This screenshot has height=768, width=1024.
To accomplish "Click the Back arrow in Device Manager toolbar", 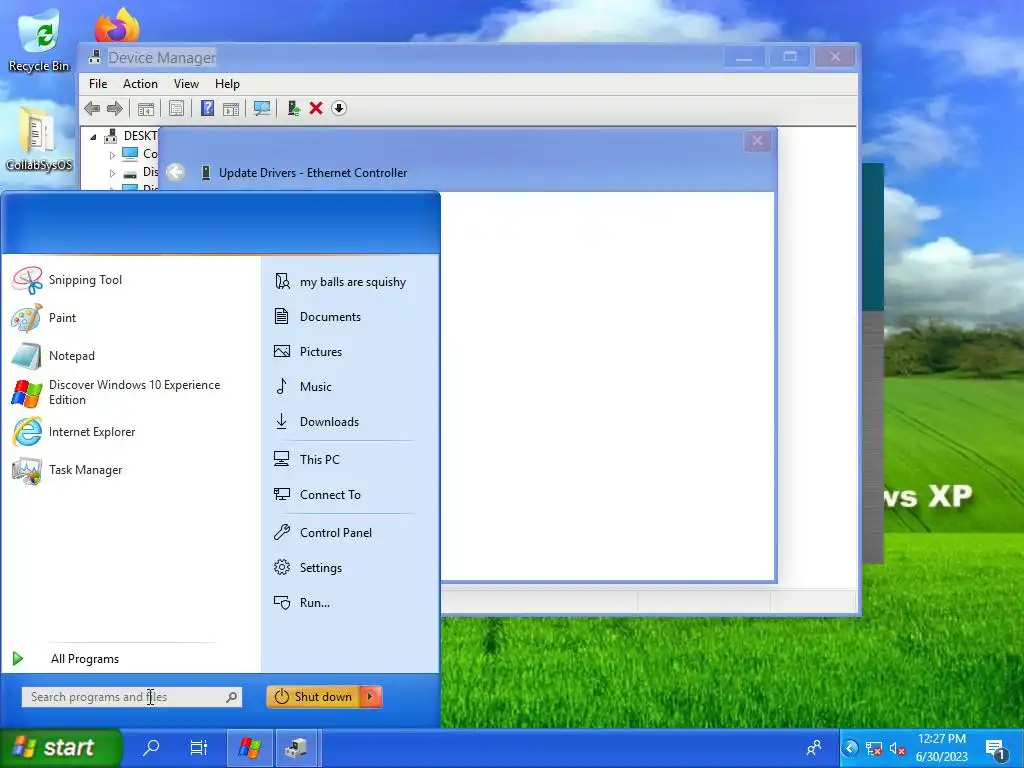I will click(x=92, y=108).
